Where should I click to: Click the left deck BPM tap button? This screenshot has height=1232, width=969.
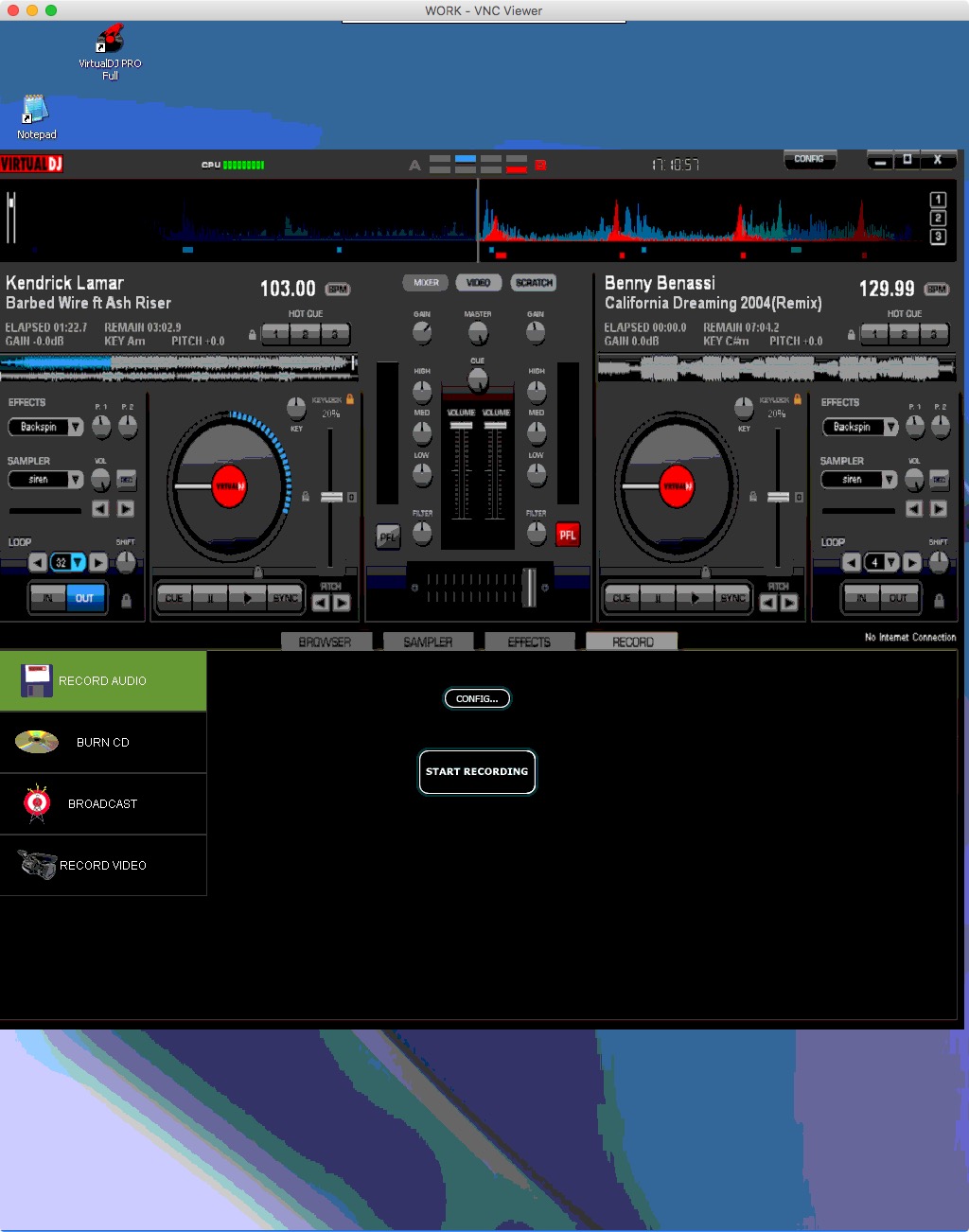click(338, 289)
